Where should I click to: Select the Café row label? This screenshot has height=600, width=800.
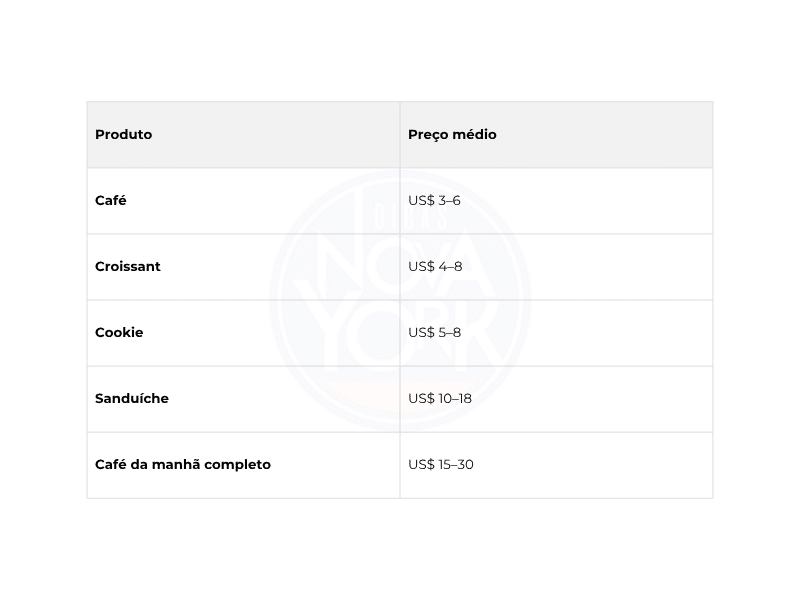click(x=111, y=201)
